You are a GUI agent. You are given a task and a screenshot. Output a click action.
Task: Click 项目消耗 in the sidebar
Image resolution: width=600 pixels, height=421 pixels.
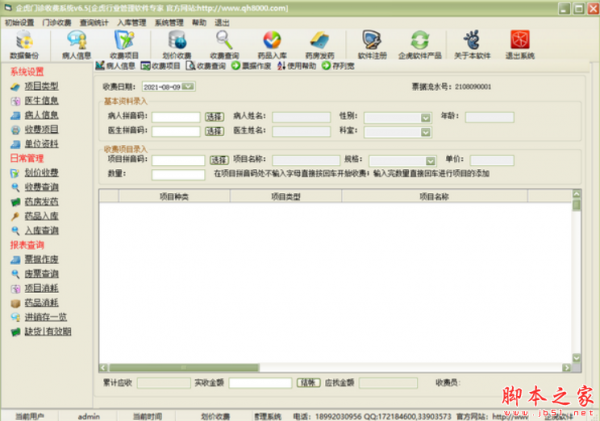[x=41, y=288]
